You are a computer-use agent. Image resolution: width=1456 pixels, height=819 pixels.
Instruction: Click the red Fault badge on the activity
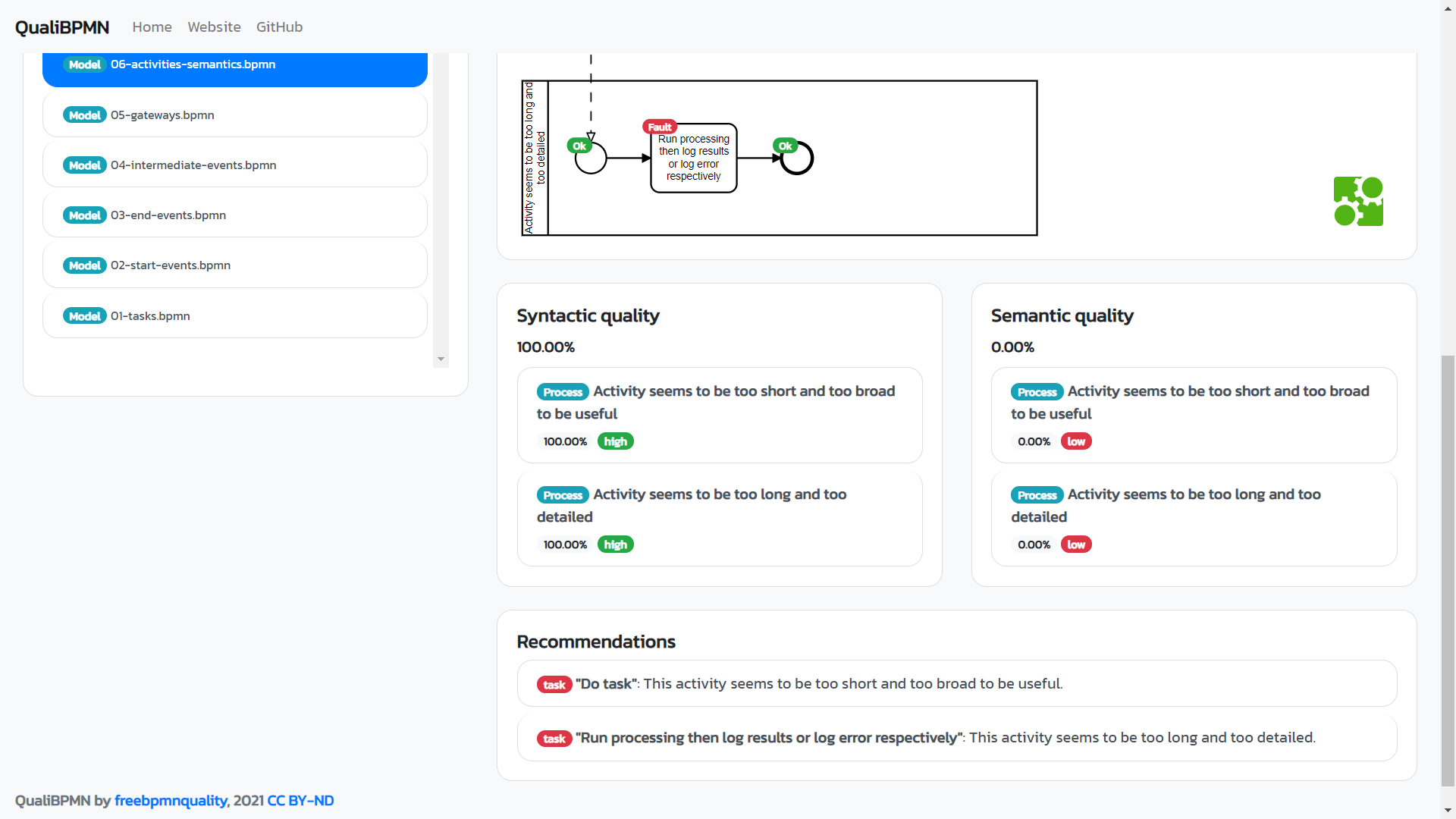point(659,127)
